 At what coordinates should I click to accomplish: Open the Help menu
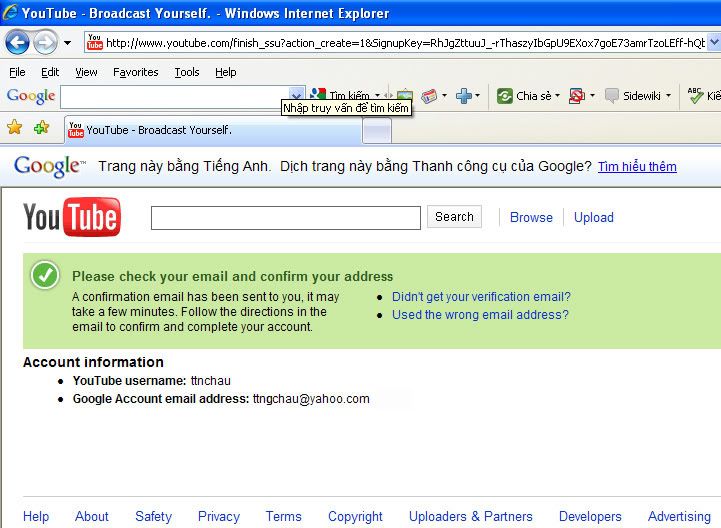(x=225, y=72)
